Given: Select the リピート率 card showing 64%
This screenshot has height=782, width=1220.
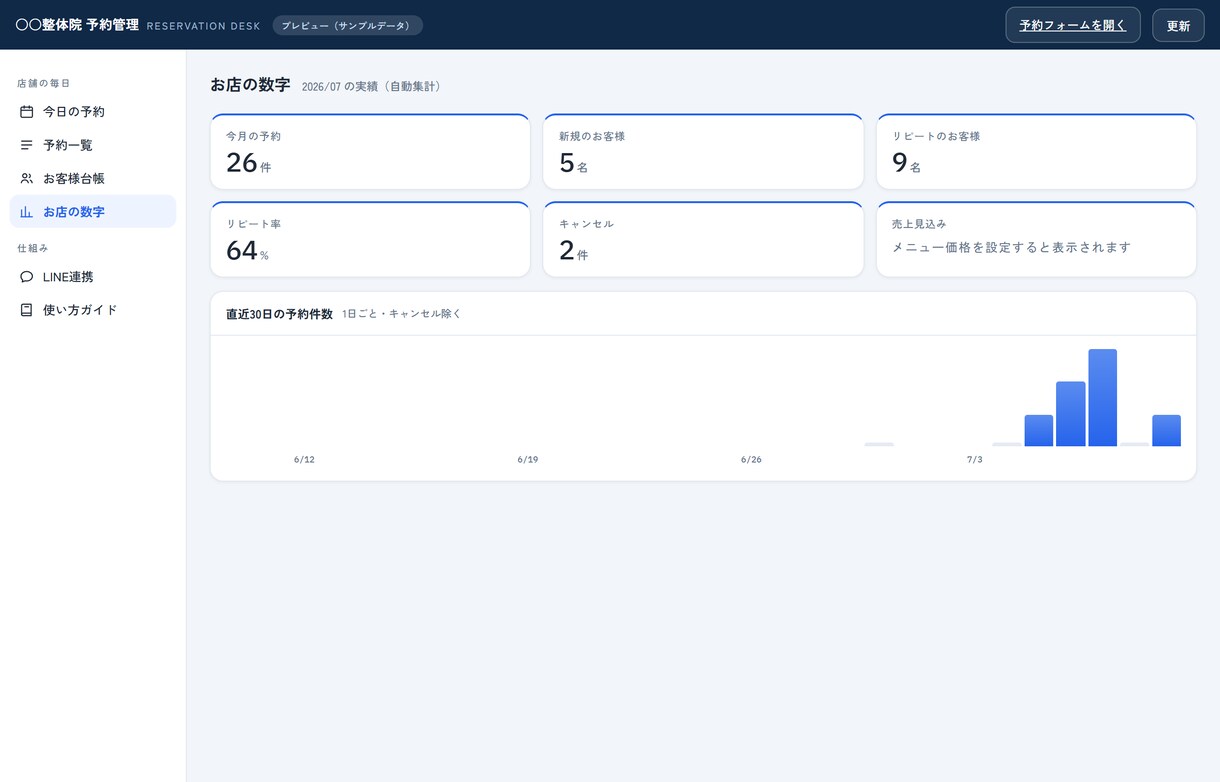Looking at the screenshot, I should point(370,239).
